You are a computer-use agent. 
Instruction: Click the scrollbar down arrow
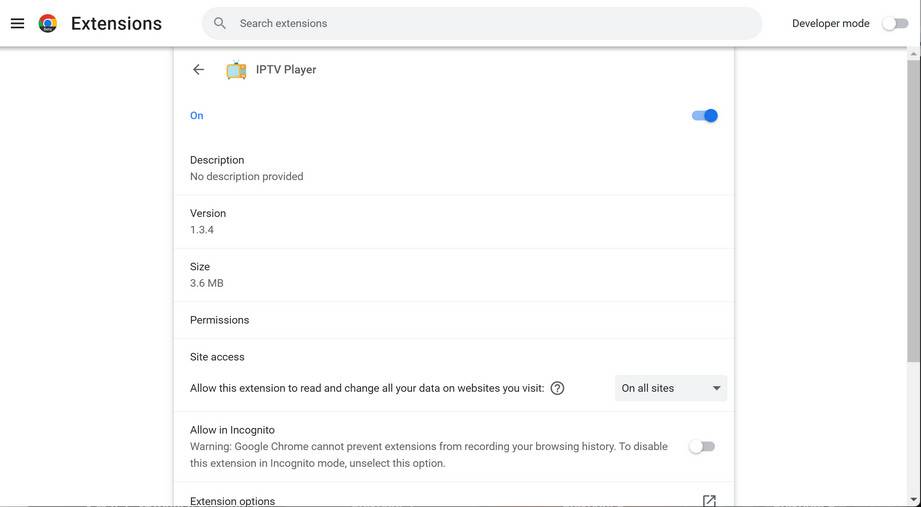pos(914,499)
